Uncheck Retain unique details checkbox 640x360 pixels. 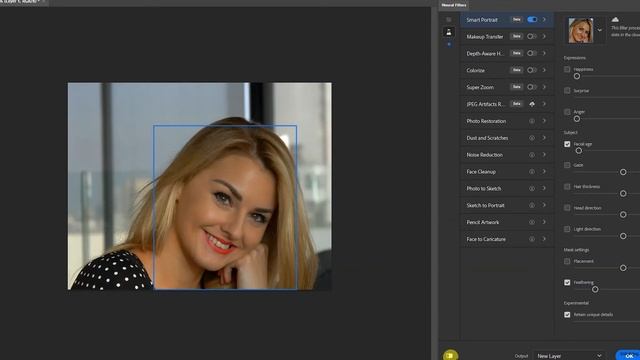[x=567, y=315]
